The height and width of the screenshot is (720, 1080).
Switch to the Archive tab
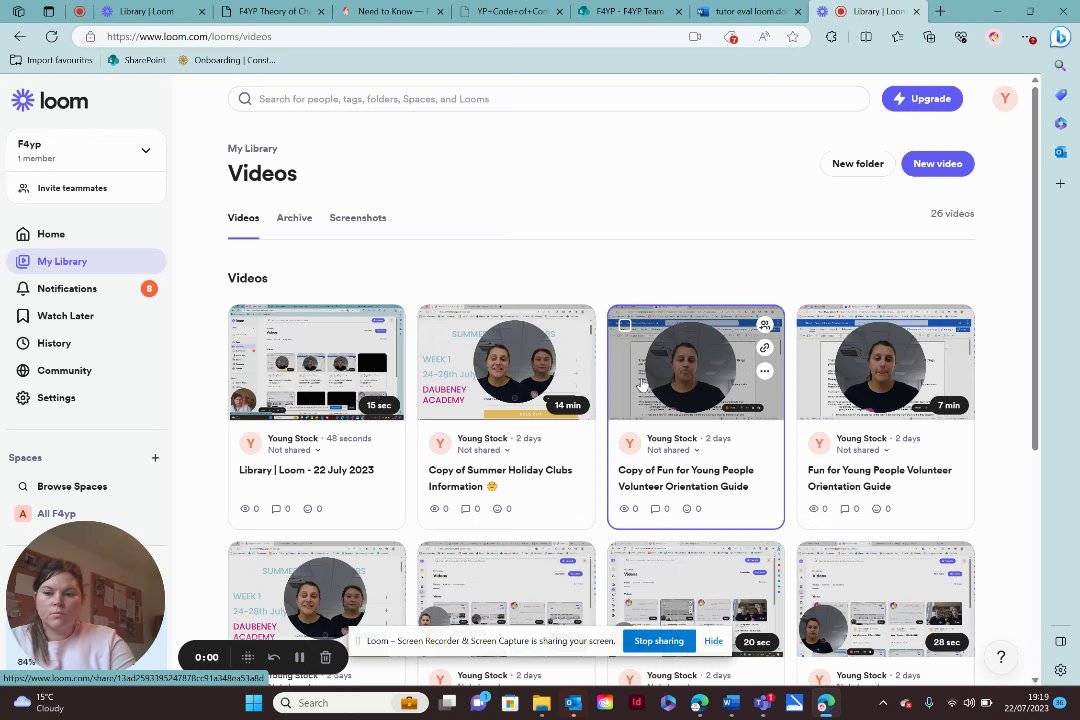(x=294, y=218)
